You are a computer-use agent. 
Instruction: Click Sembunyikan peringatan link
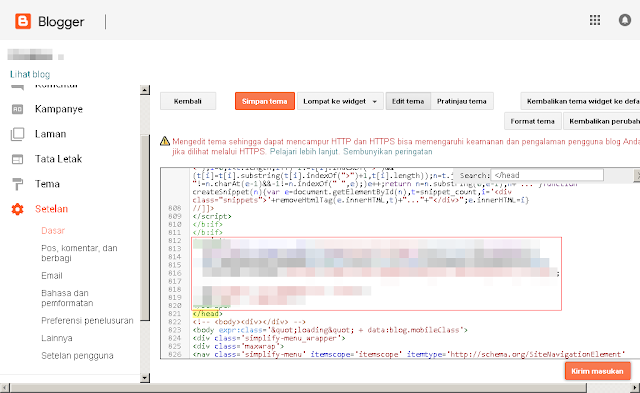click(x=387, y=151)
